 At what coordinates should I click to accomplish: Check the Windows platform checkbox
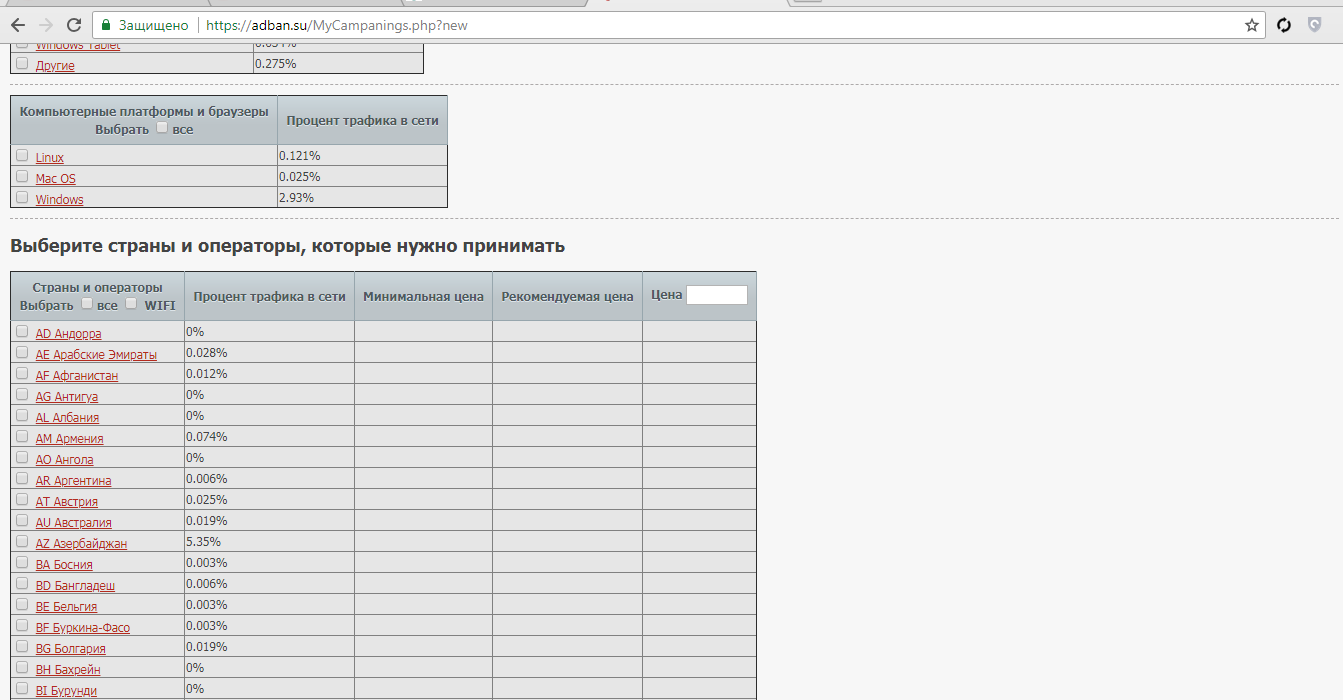(x=22, y=197)
